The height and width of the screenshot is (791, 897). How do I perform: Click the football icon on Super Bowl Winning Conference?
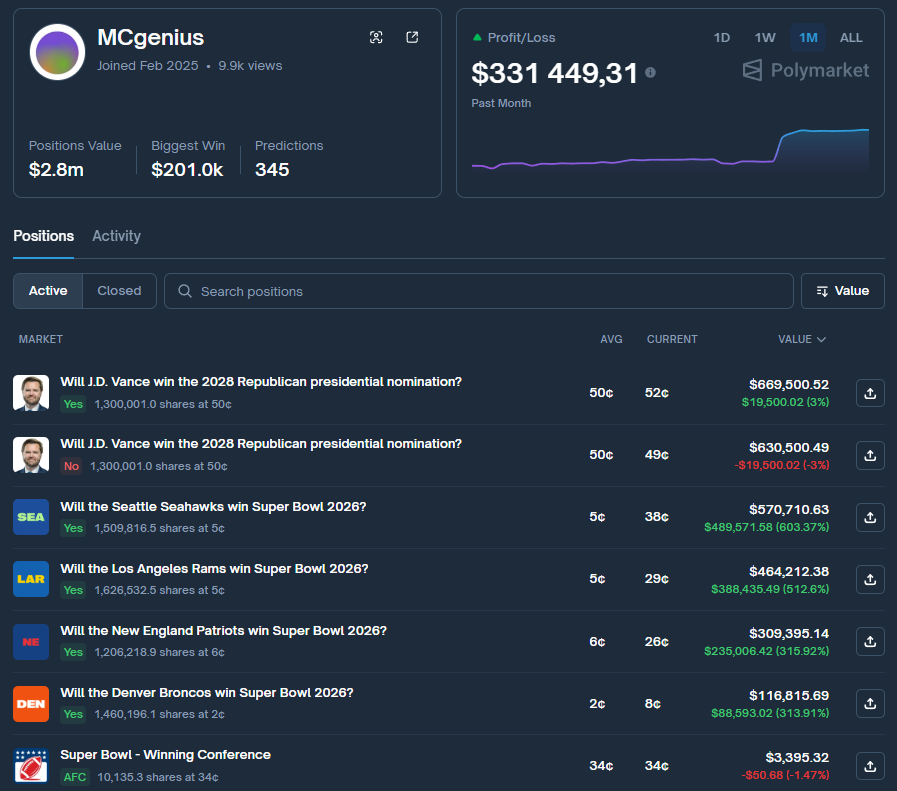pos(31,765)
